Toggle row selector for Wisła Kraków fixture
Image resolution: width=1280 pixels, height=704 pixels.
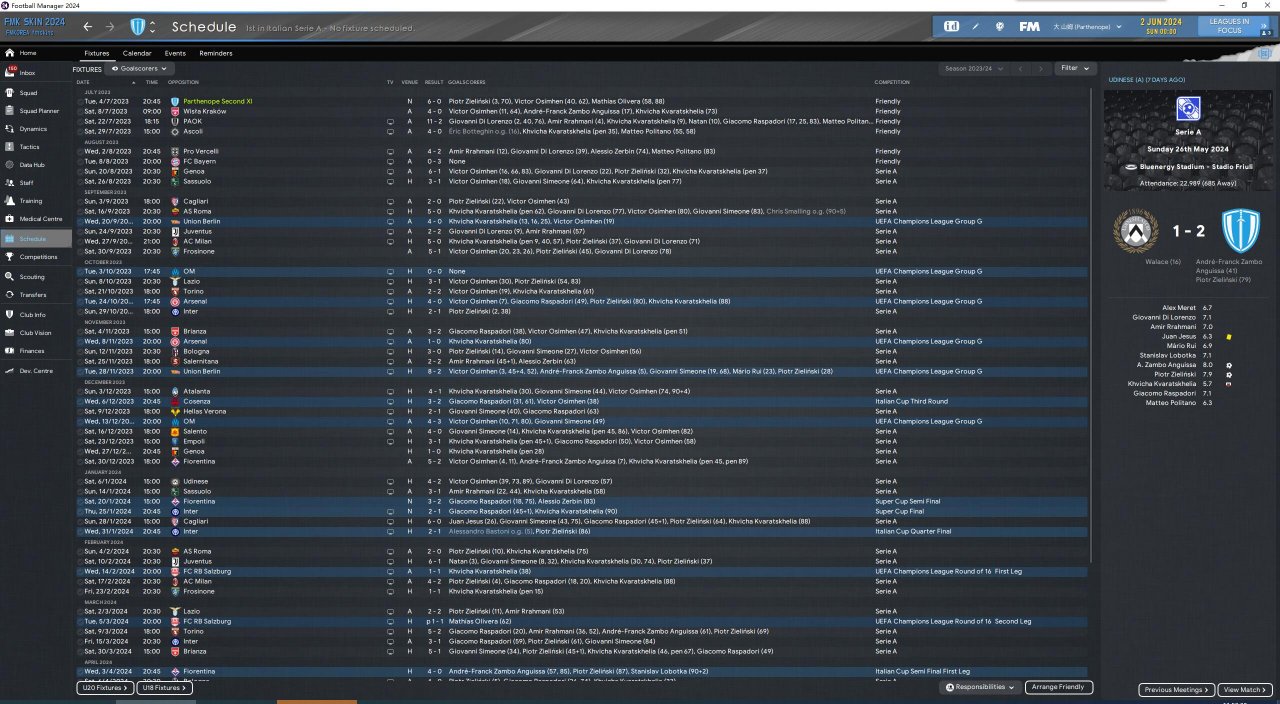tap(80, 111)
